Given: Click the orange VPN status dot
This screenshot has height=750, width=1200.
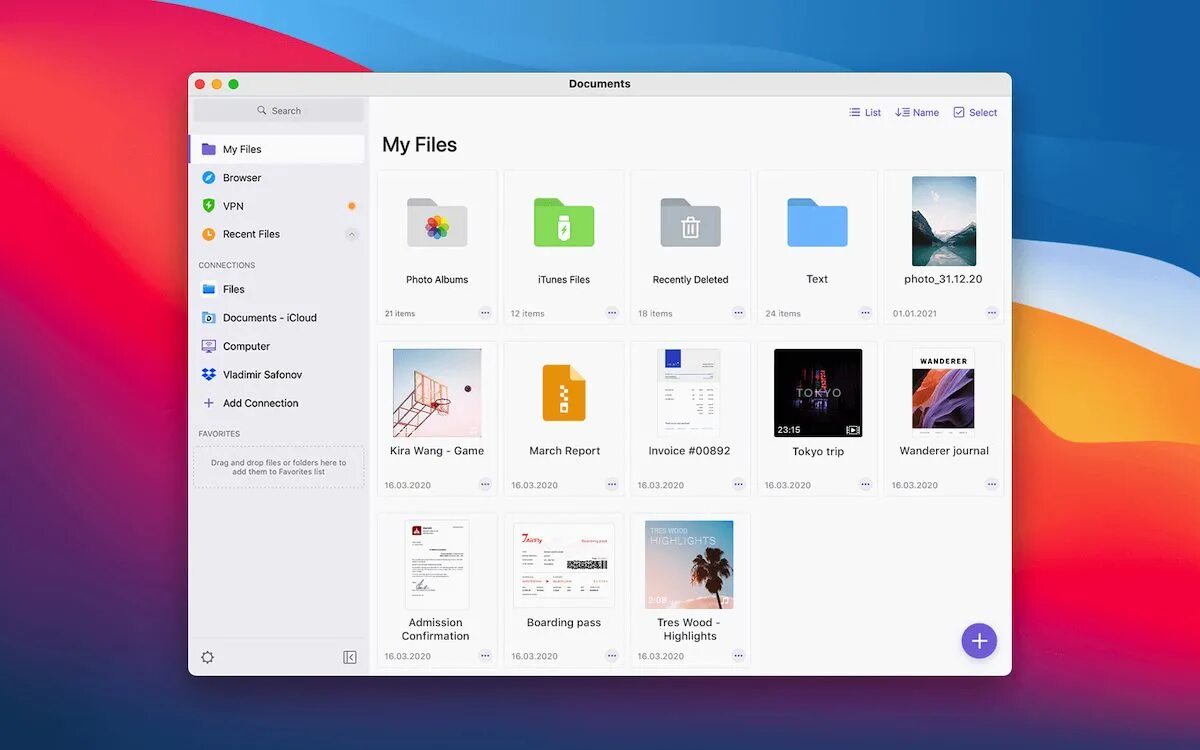Looking at the screenshot, I should [x=351, y=206].
